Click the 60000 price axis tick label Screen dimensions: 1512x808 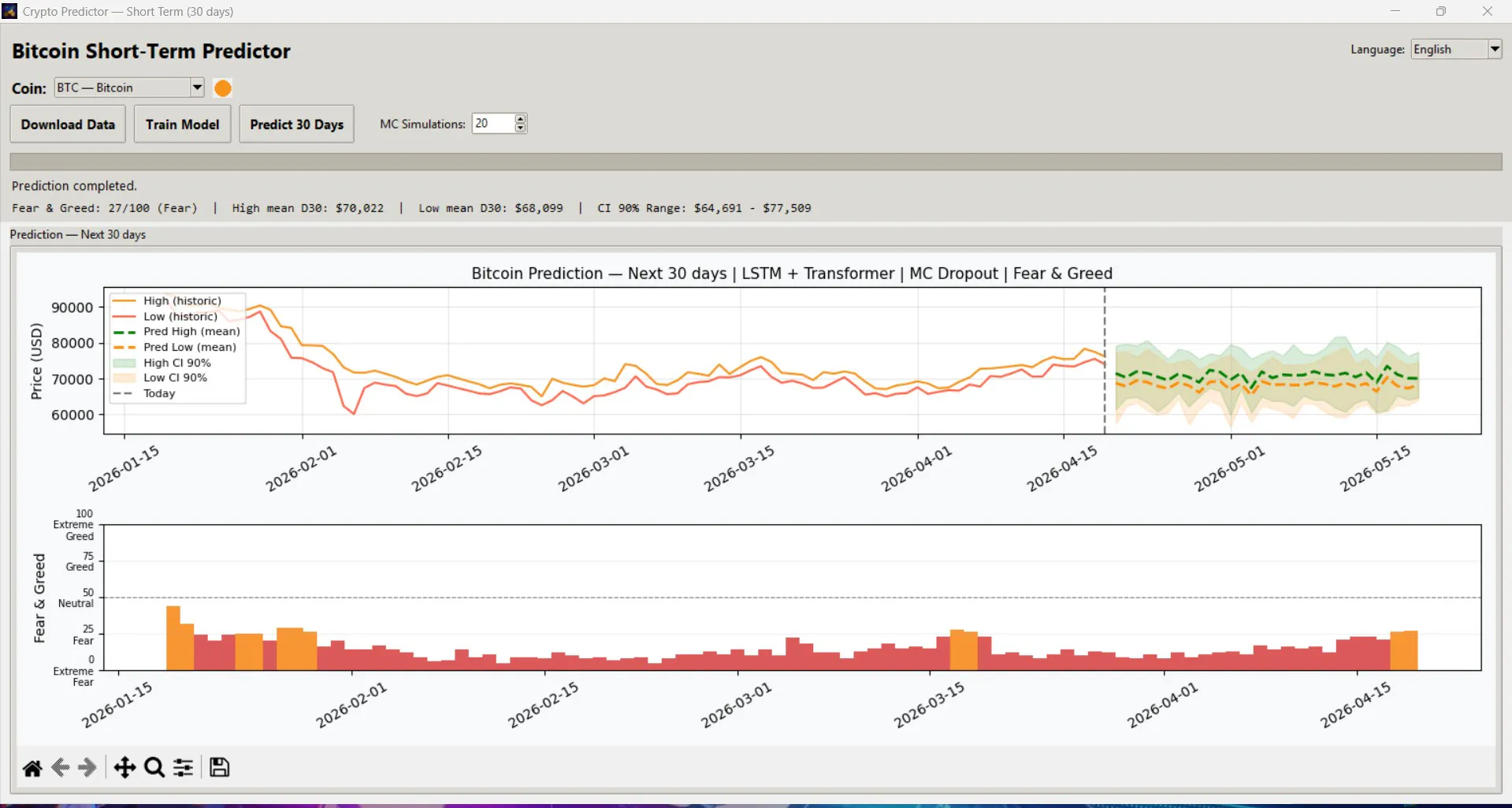coord(72,415)
